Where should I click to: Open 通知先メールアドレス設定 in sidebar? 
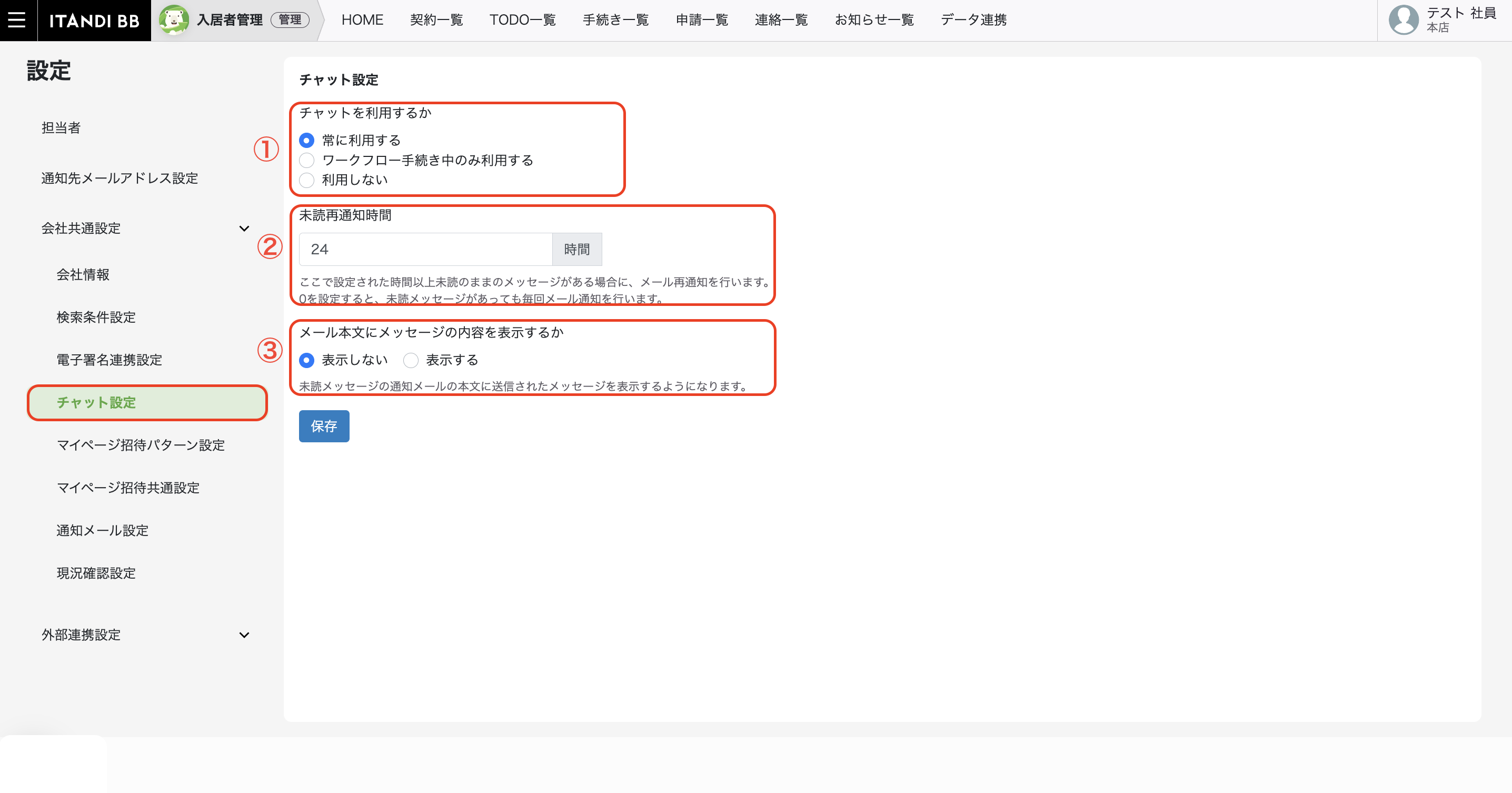[x=120, y=178]
